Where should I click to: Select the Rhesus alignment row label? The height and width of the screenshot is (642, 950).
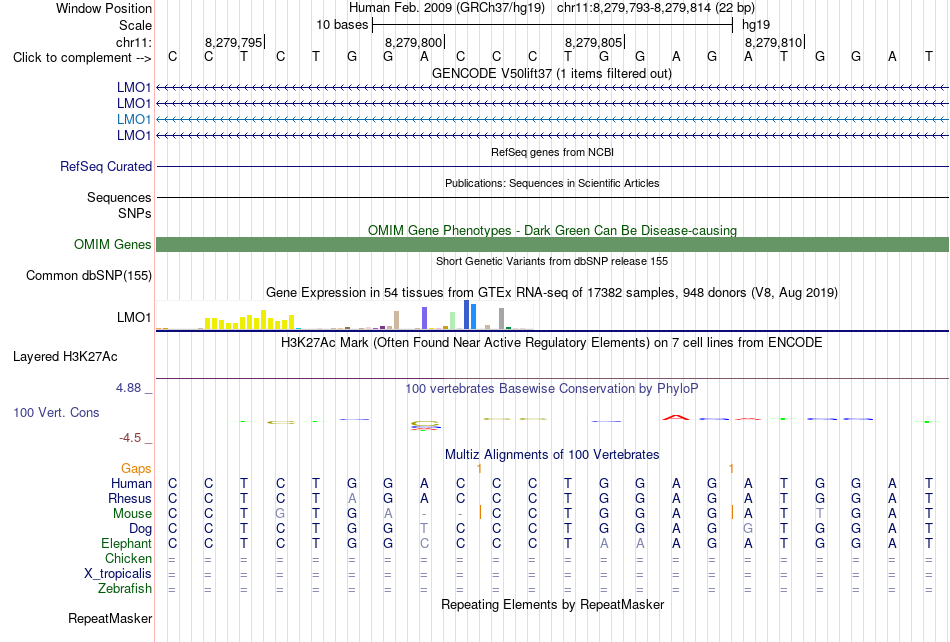coord(130,498)
